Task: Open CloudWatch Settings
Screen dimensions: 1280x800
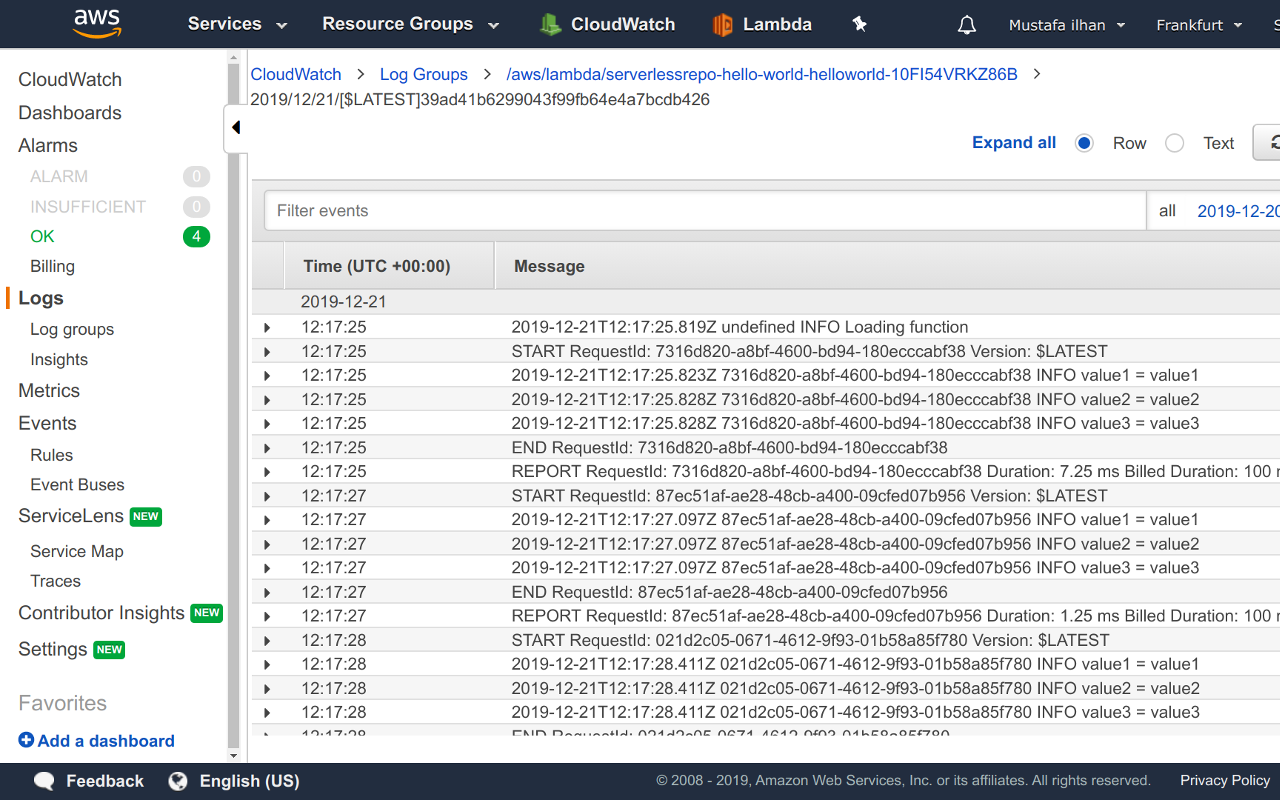Action: point(52,649)
